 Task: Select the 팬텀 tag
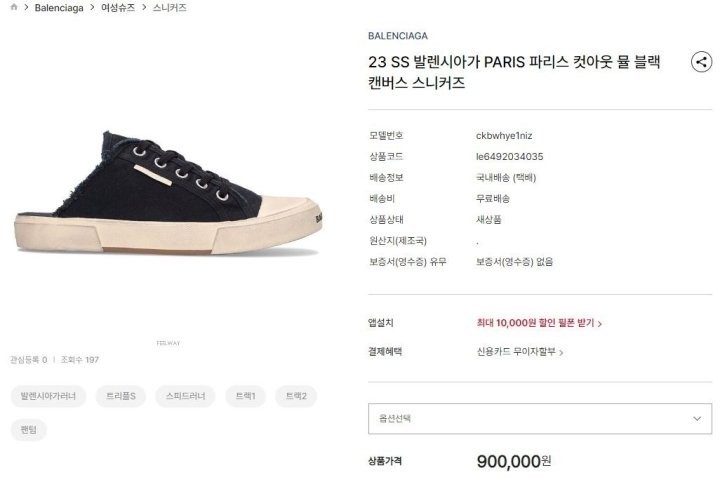coord(28,430)
